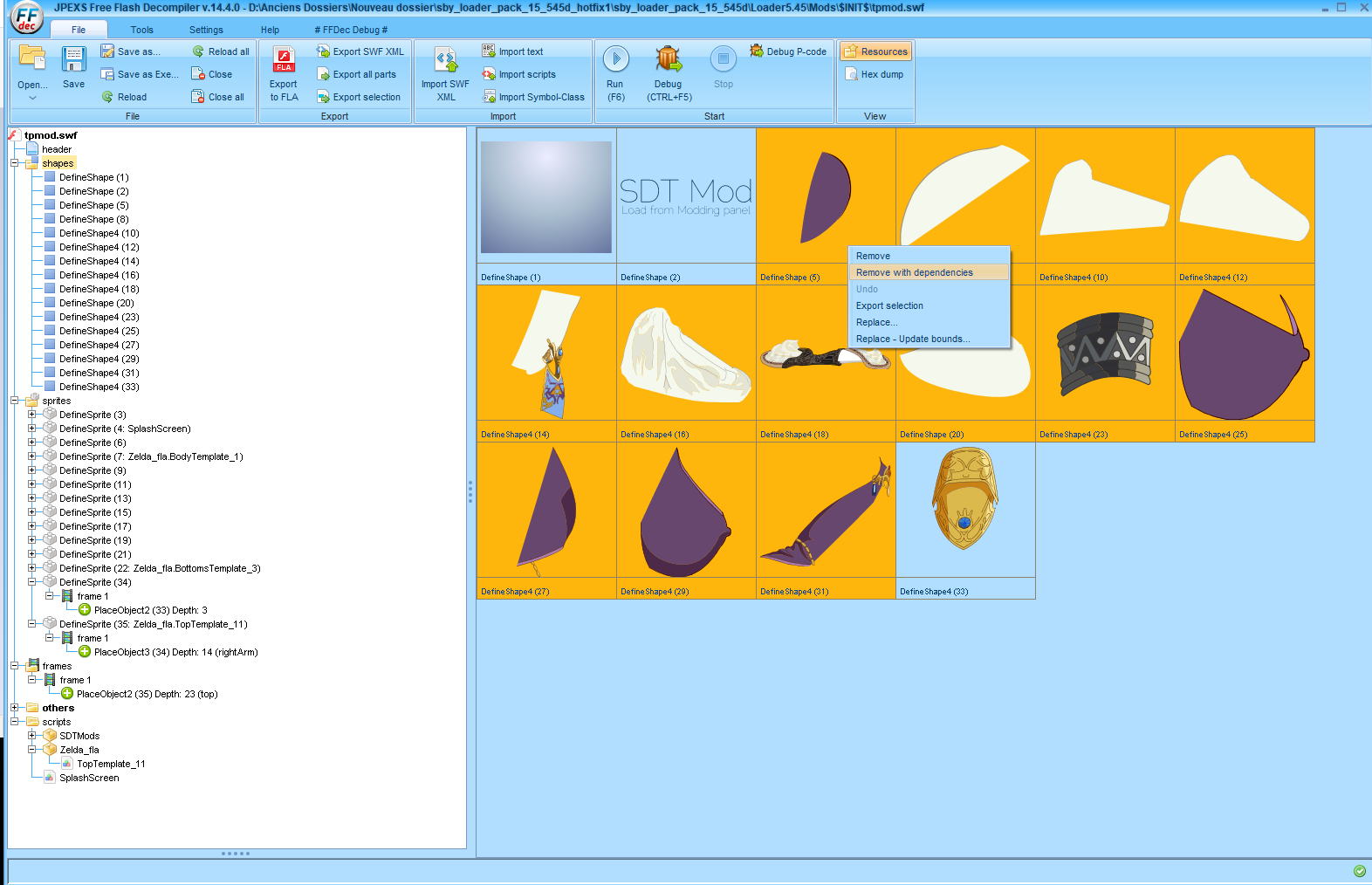The width and height of the screenshot is (1372, 885).
Task: Choose Remove with dependencies from context menu
Action: pos(914,272)
